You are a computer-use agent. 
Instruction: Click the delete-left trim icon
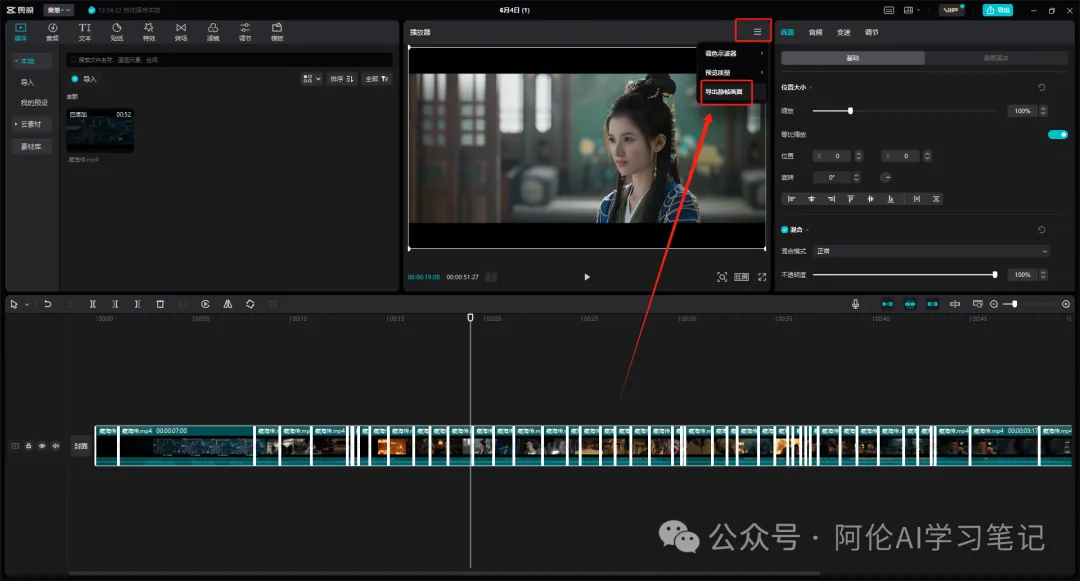(x=115, y=304)
